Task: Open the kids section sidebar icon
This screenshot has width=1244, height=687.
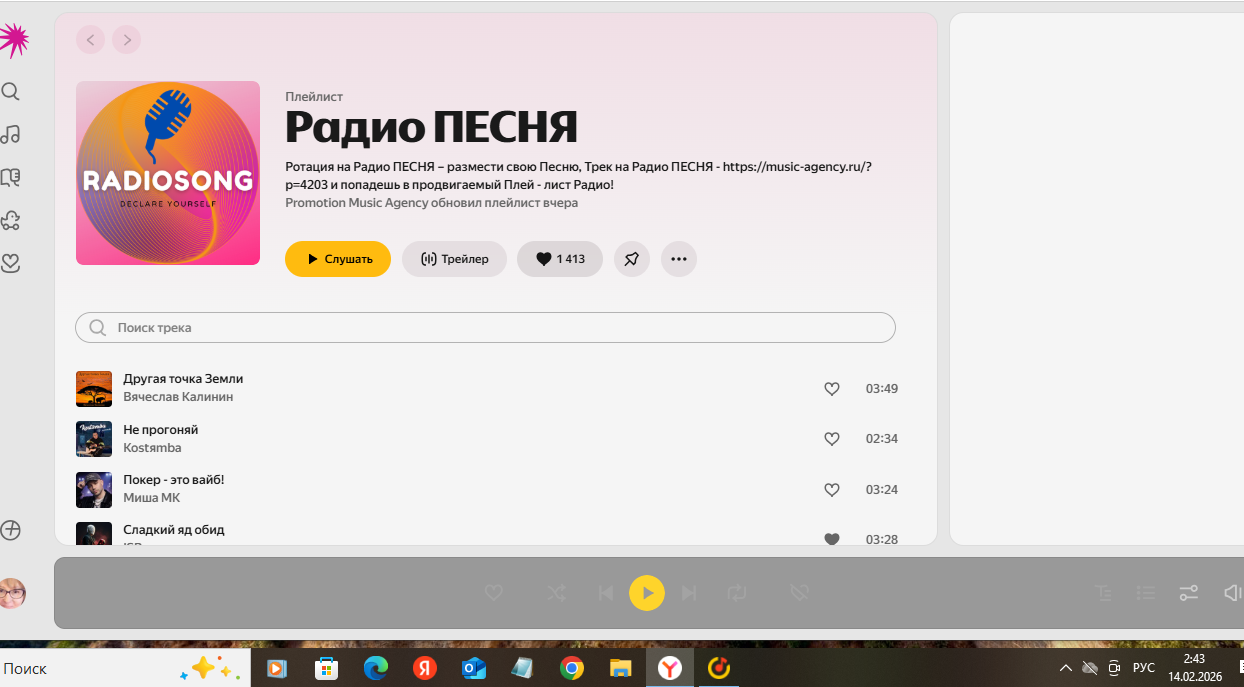Action: [x=10, y=220]
